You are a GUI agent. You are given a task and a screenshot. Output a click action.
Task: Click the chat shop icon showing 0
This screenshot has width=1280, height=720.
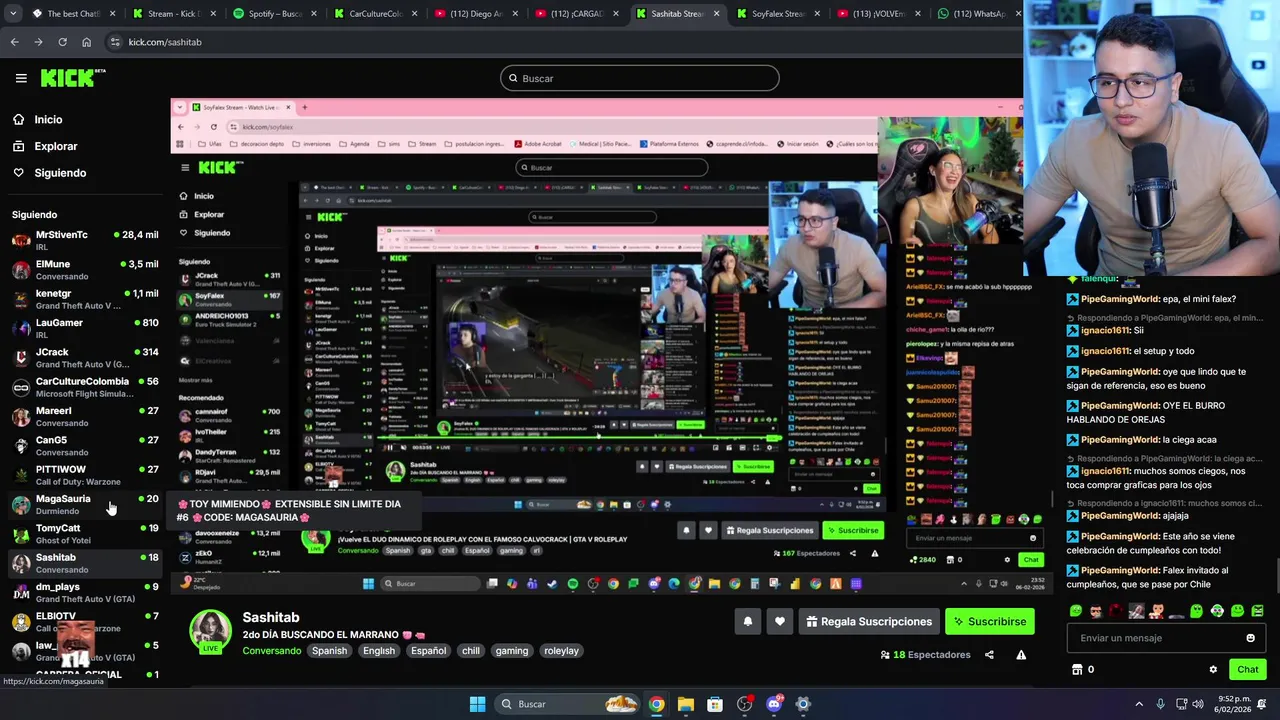(1083, 670)
